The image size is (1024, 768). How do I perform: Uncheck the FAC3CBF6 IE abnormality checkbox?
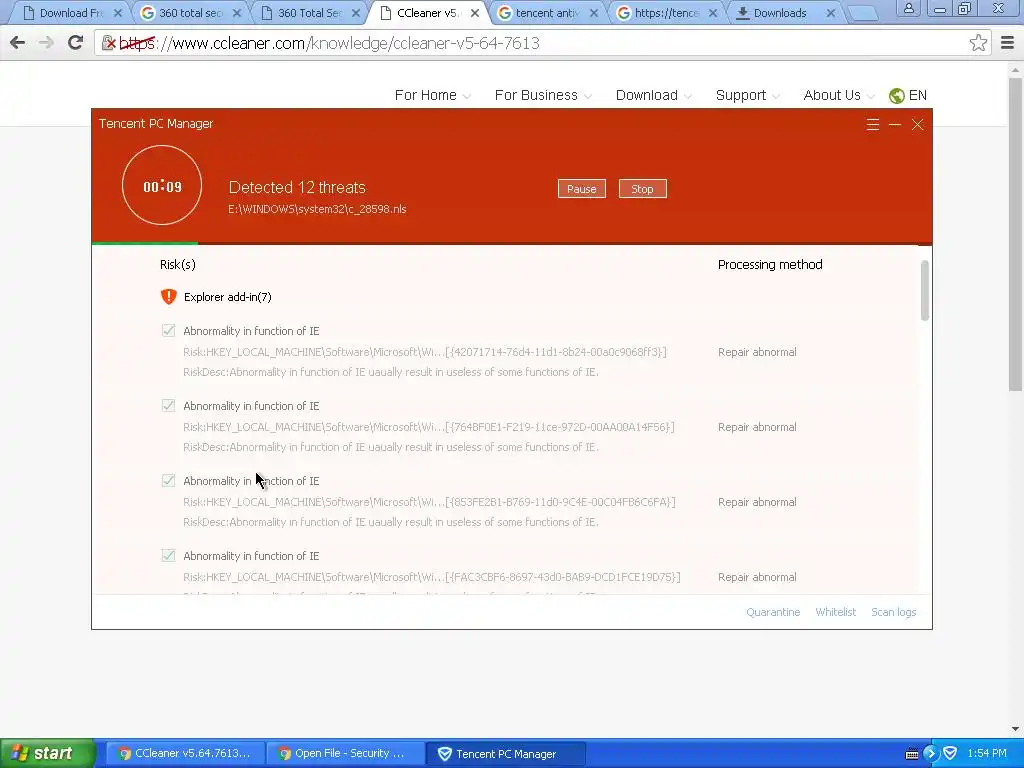click(168, 556)
